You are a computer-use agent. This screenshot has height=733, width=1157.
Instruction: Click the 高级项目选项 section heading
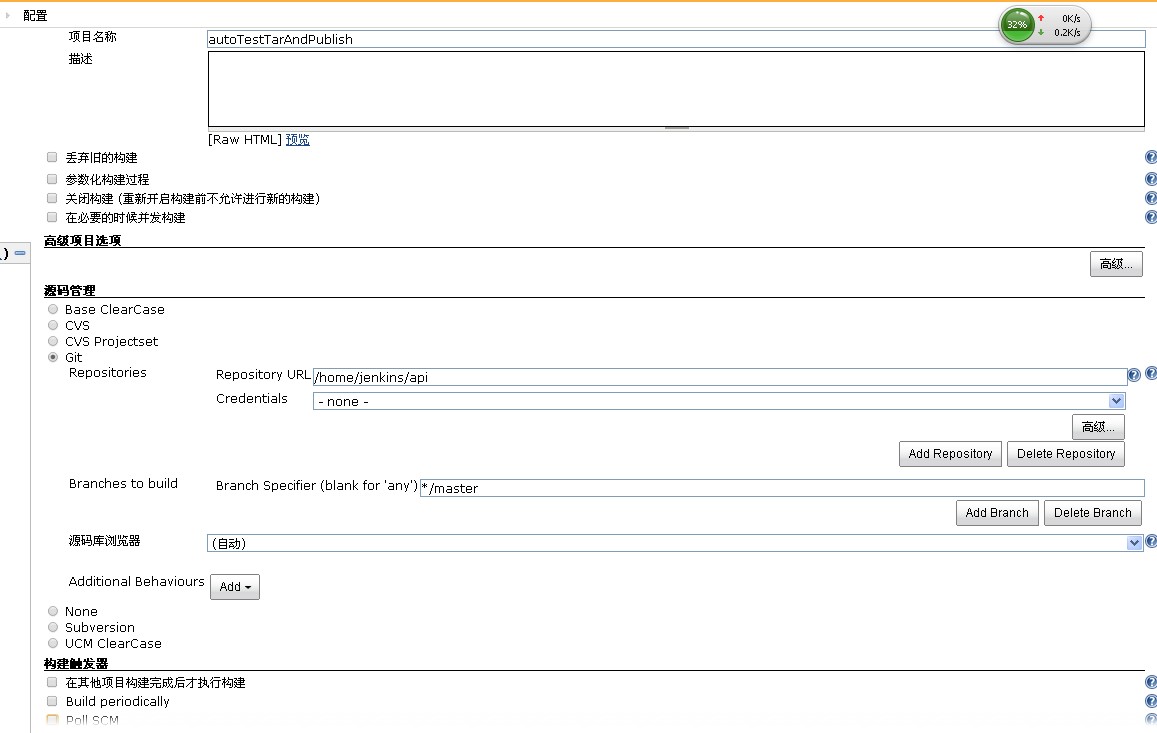point(82,241)
